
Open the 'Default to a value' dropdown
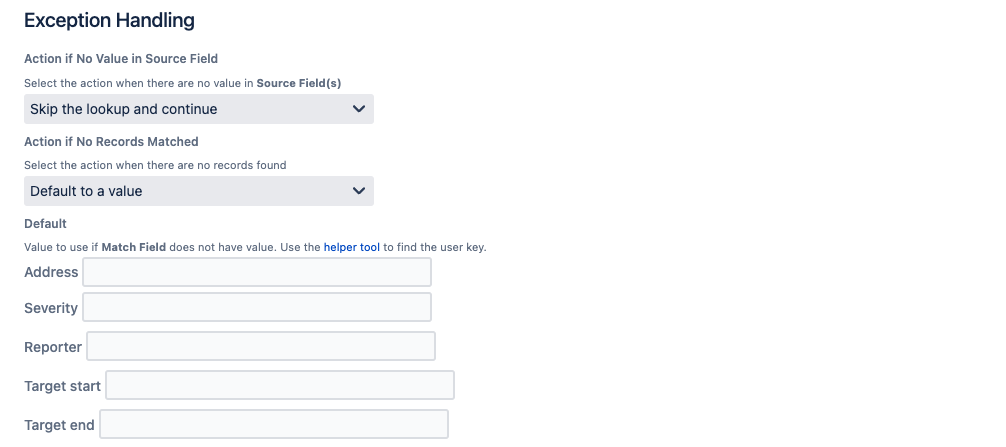(x=190, y=191)
